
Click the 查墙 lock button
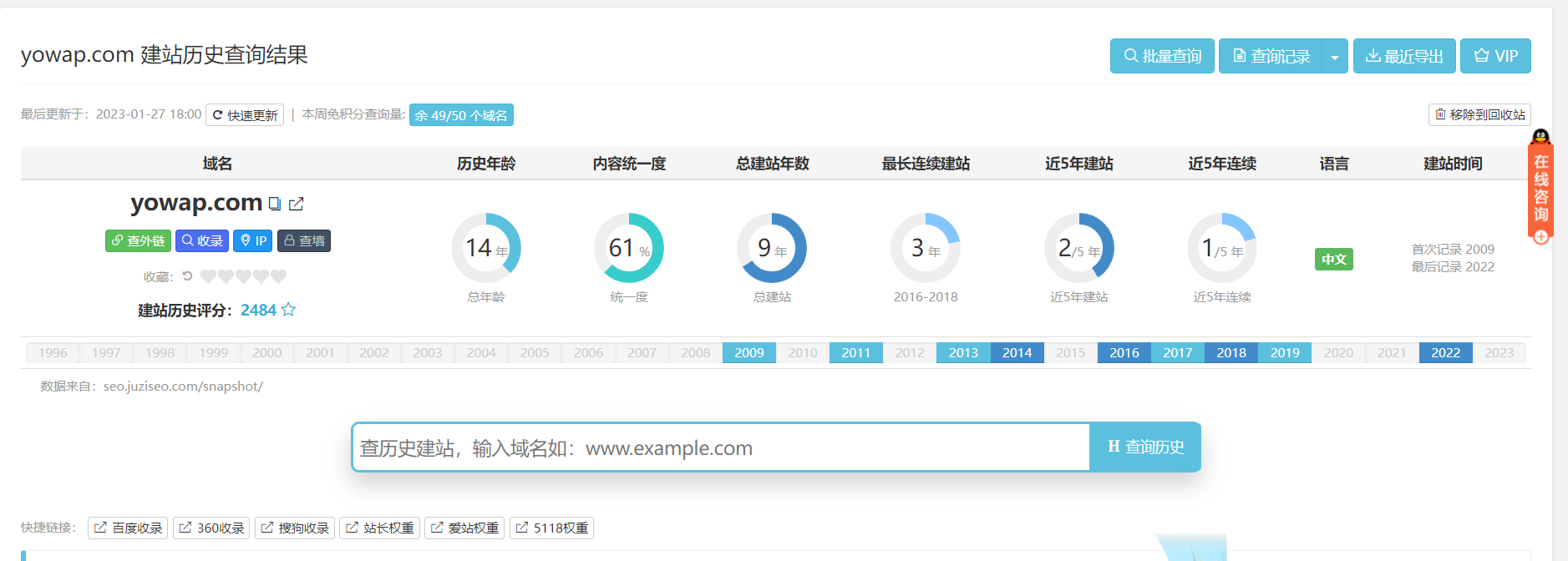304,240
